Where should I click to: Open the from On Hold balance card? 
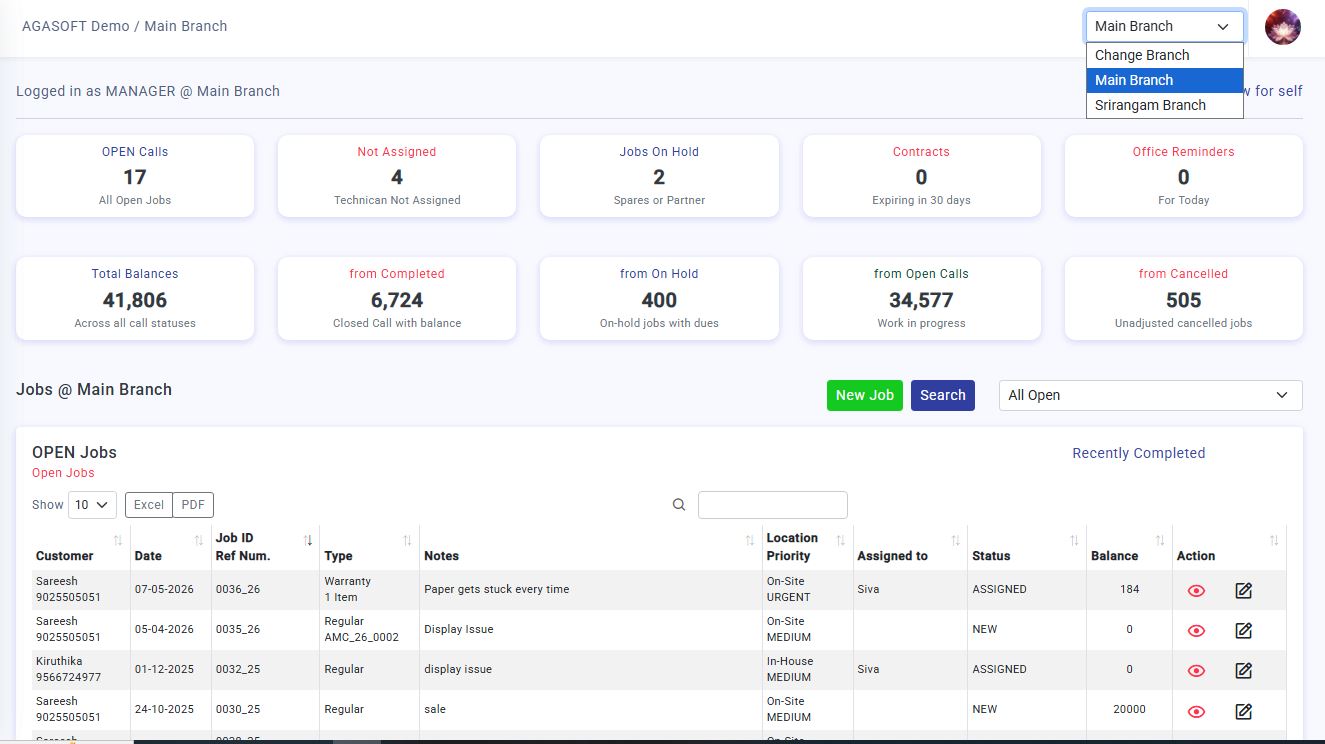point(659,298)
